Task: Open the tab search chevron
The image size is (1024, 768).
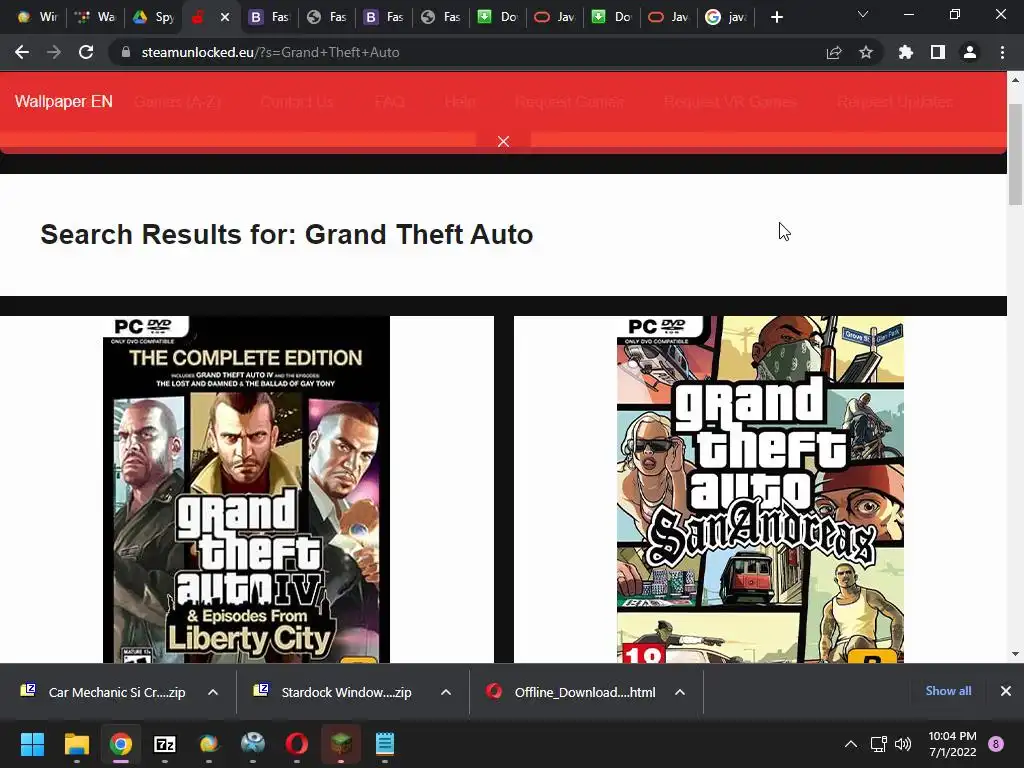Action: [863, 14]
